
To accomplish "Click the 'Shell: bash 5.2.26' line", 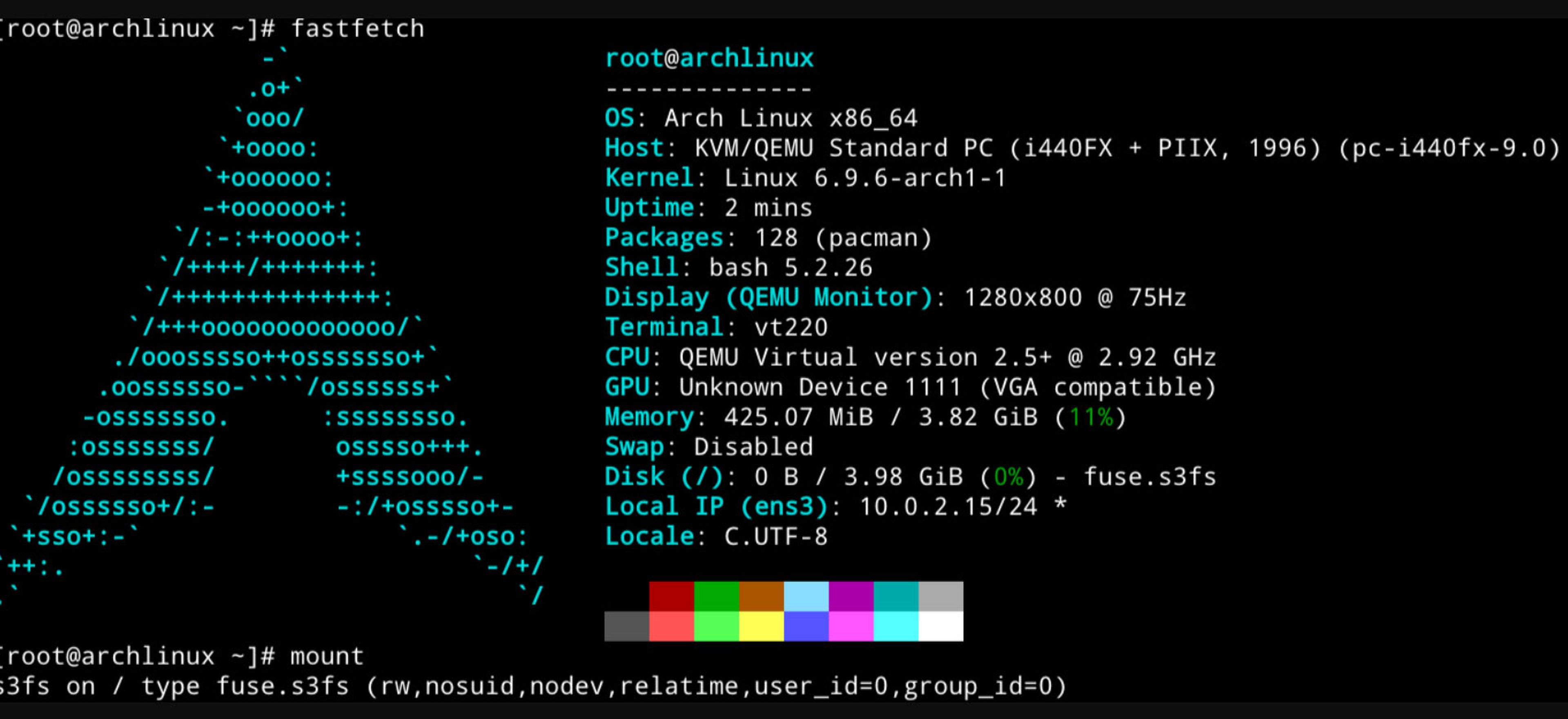I will (x=738, y=267).
